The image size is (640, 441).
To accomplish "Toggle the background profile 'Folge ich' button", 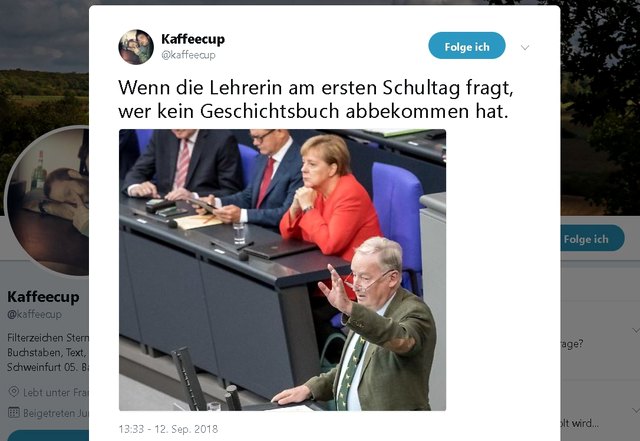I will [591, 239].
